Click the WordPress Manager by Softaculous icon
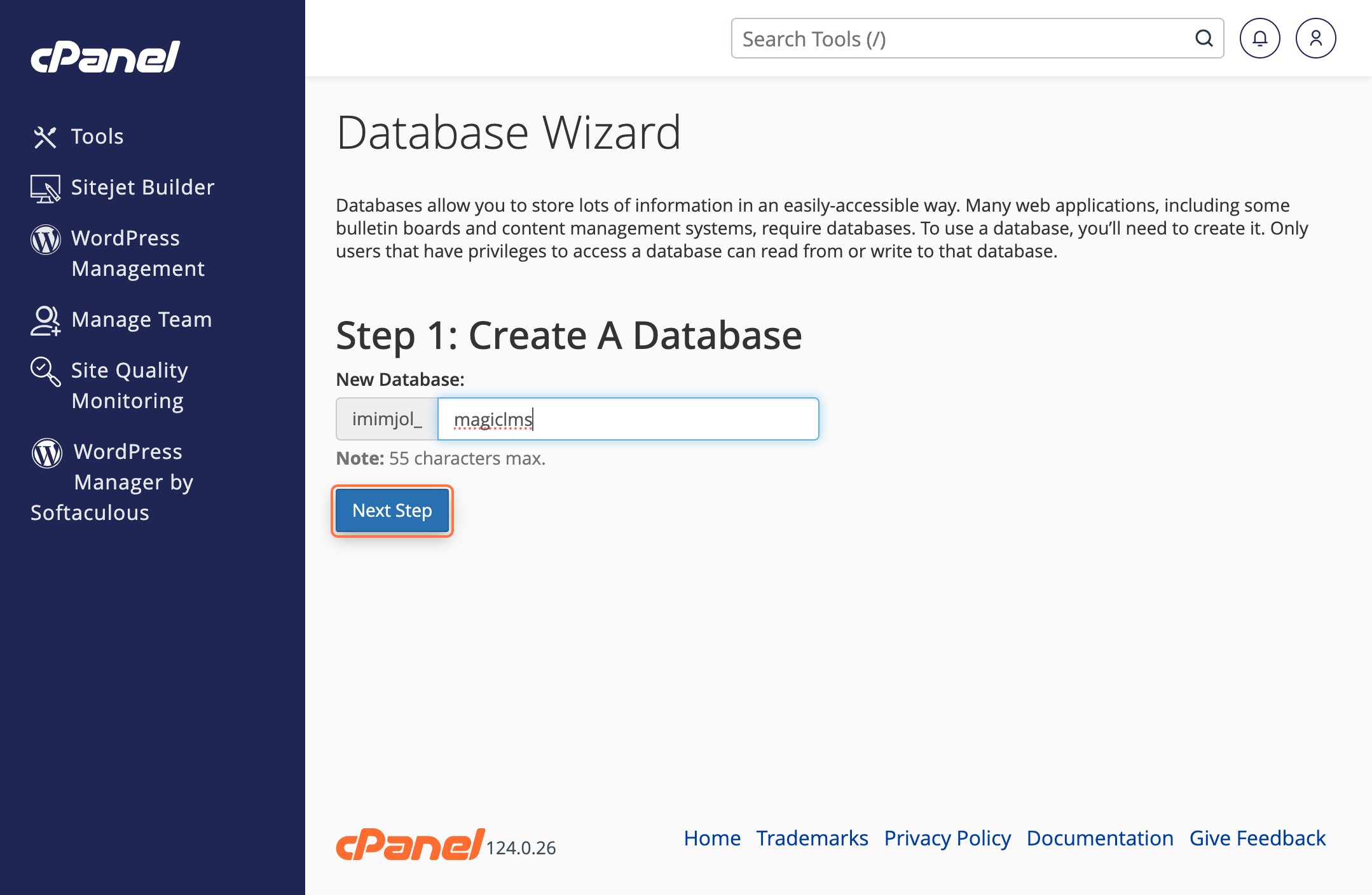 tap(47, 453)
